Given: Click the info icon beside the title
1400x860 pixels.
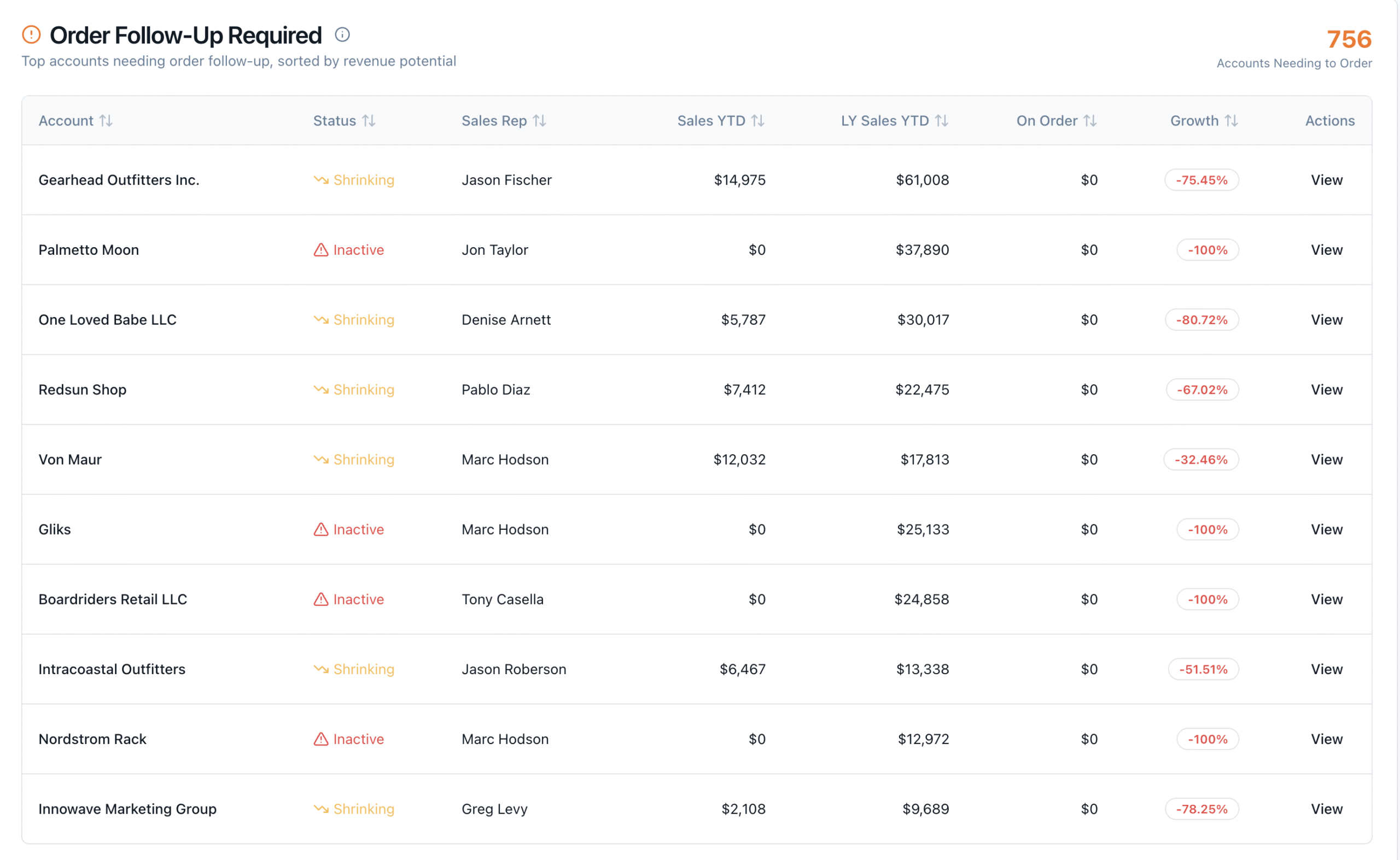Looking at the screenshot, I should coord(342,34).
